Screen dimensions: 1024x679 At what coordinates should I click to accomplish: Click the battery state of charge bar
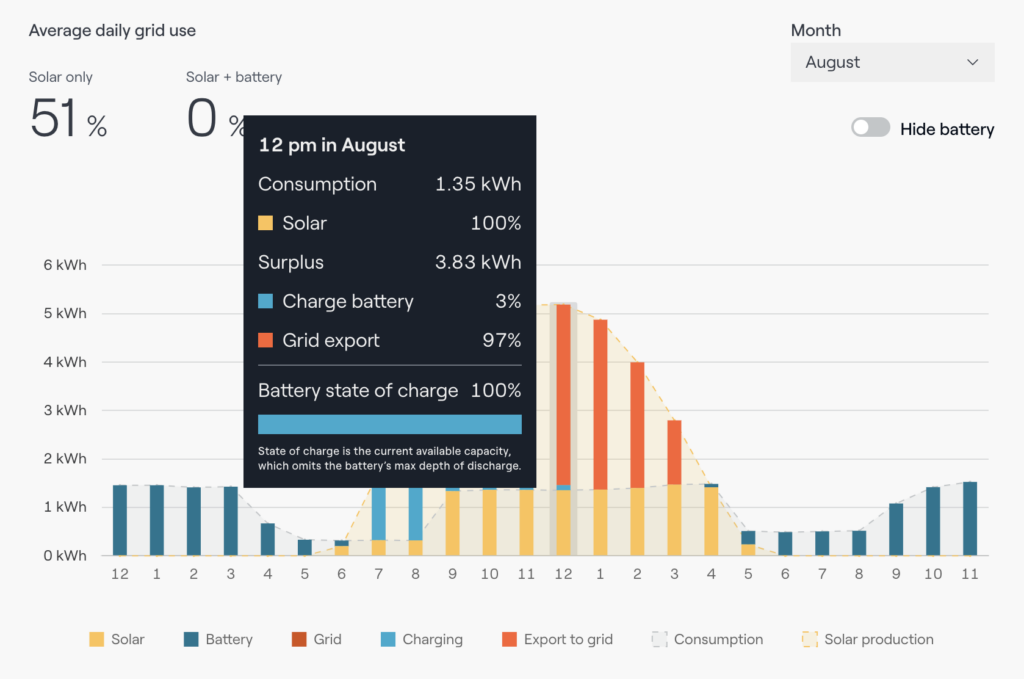pos(390,424)
